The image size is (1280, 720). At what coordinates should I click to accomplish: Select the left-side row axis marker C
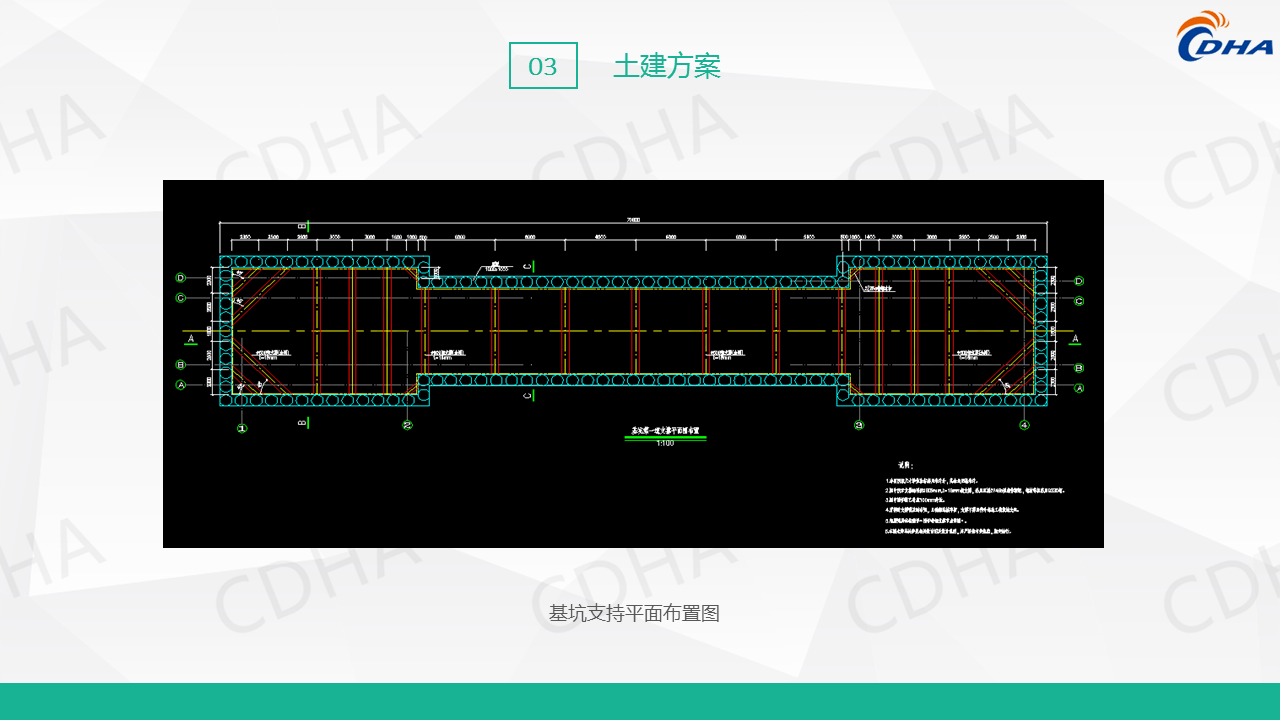tap(181, 298)
